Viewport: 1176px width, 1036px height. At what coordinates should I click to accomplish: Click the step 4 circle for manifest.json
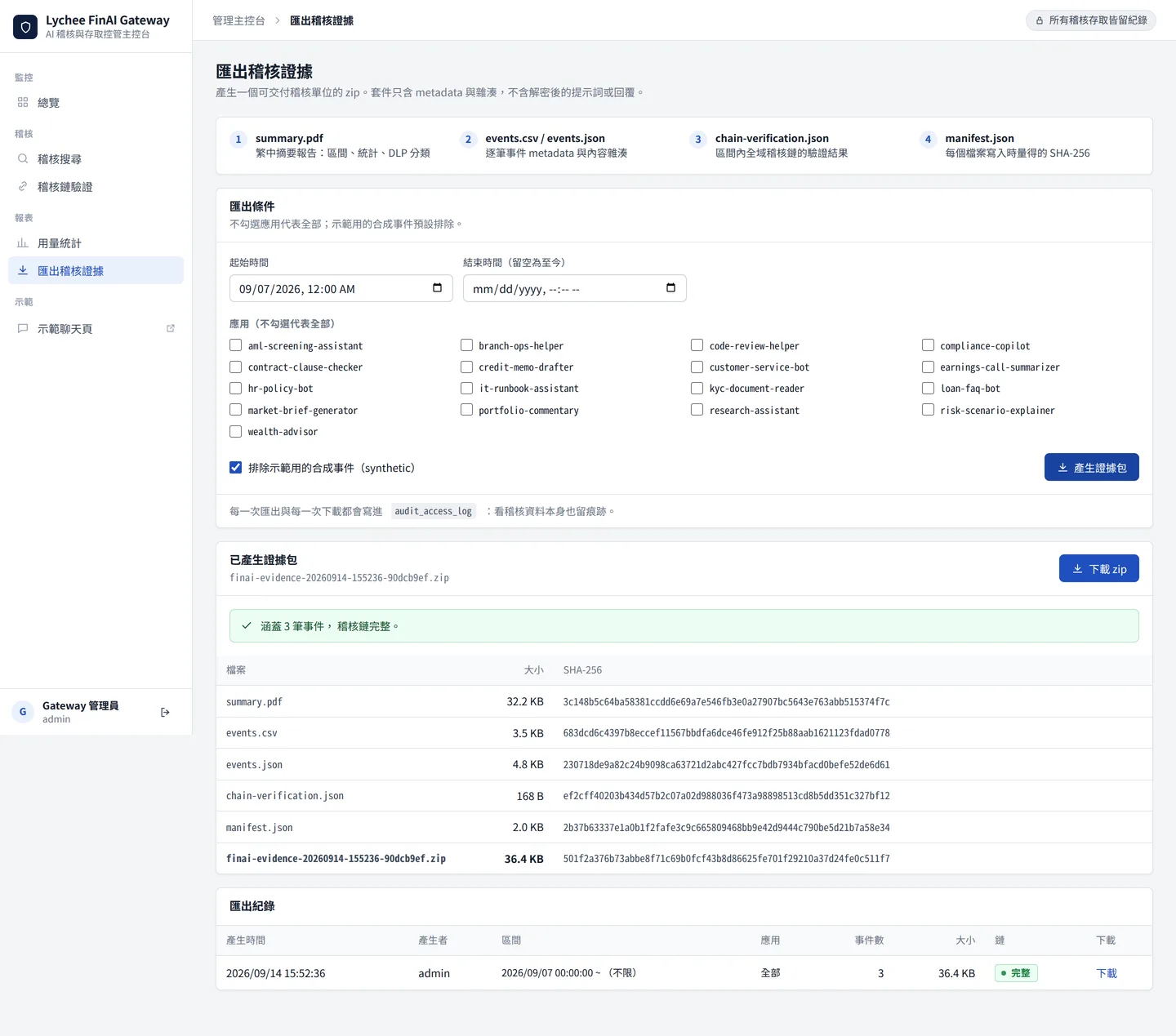[928, 140]
